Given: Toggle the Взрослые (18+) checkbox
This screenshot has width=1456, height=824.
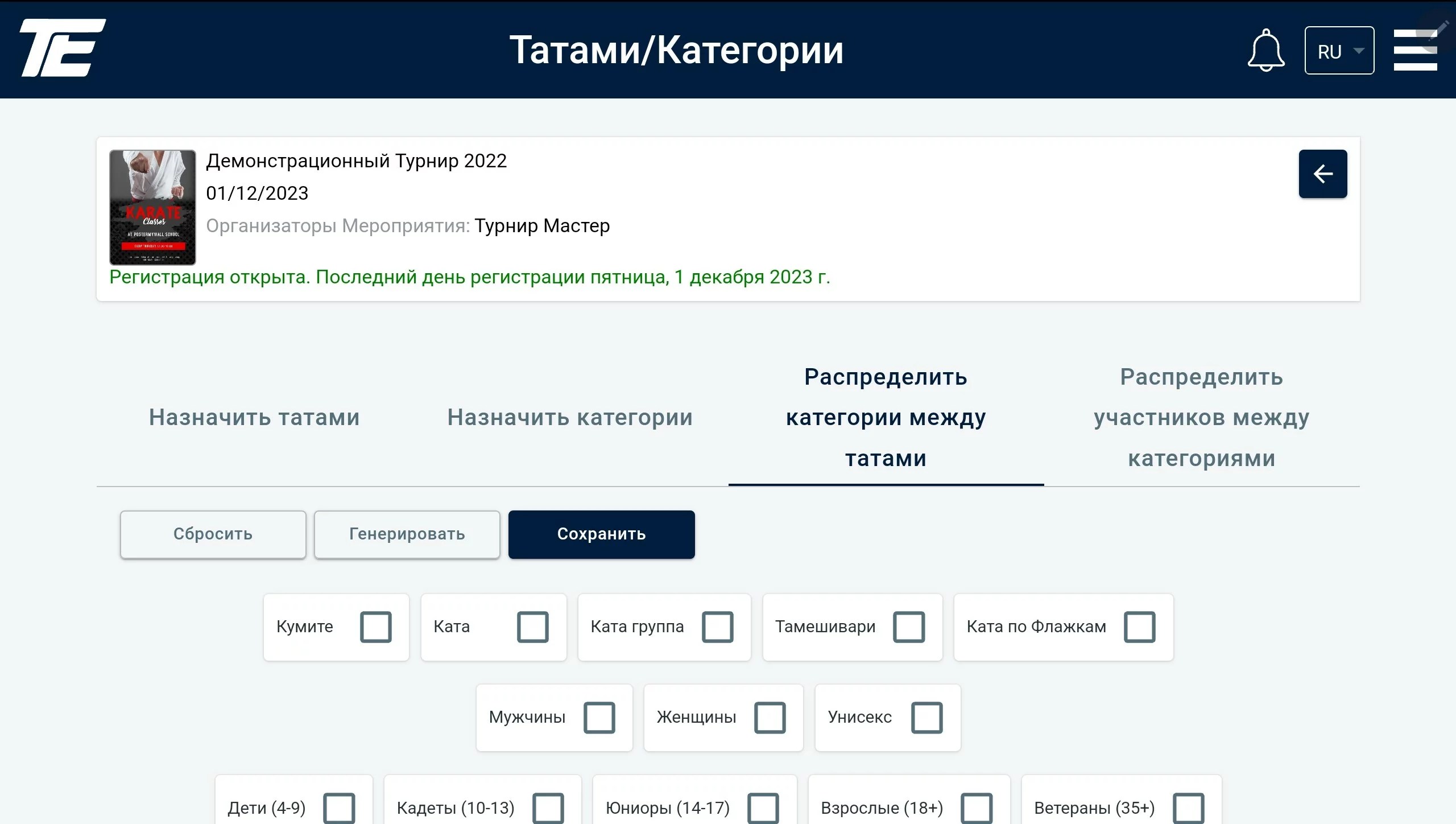Looking at the screenshot, I should tap(977, 808).
